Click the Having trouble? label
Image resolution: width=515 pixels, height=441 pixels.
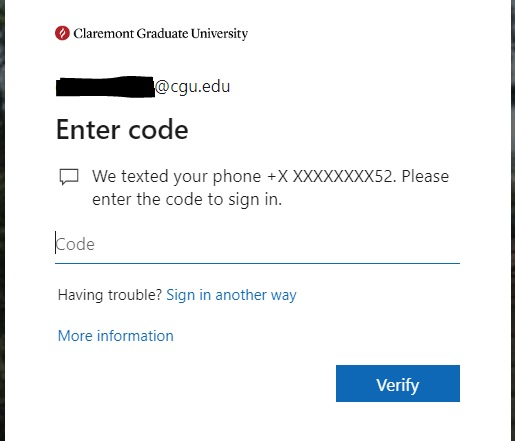110,295
